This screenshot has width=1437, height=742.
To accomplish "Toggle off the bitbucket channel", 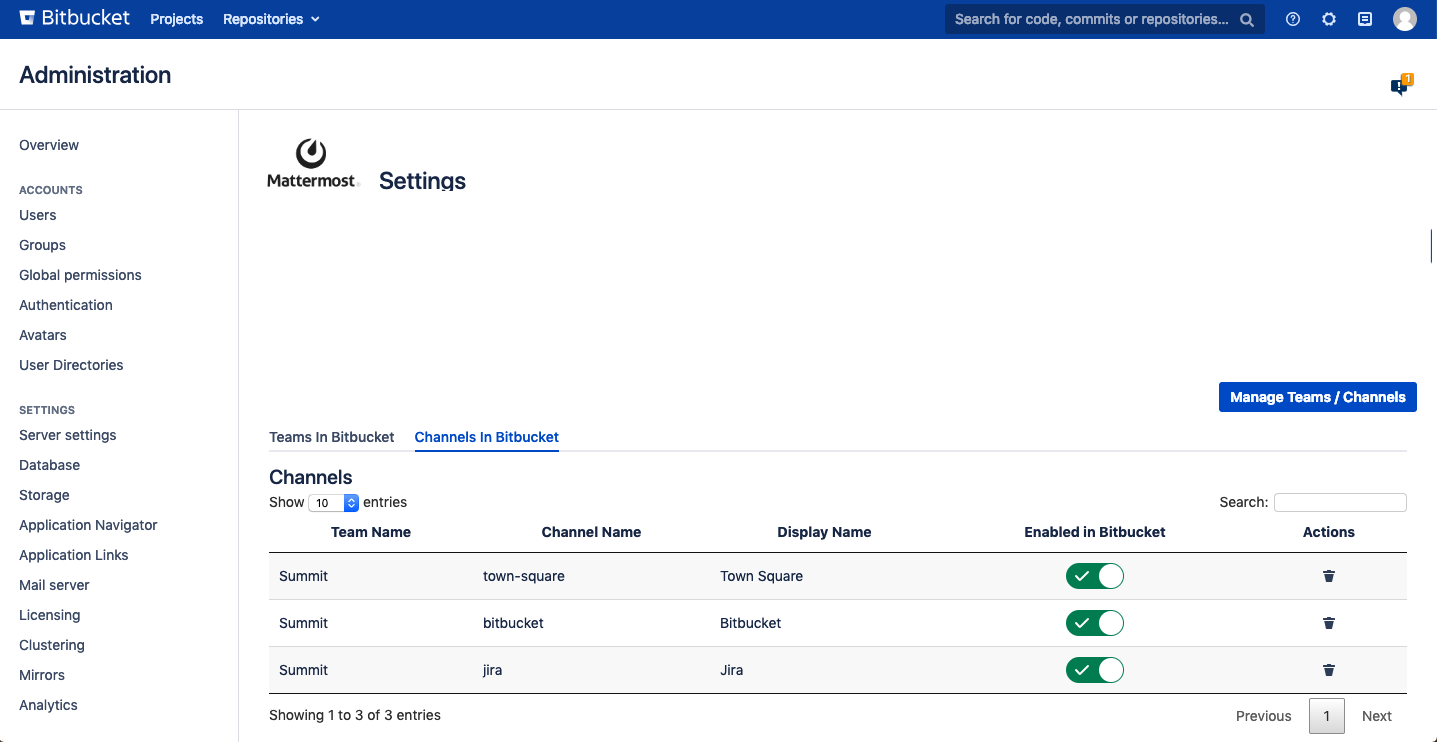I will coord(1095,623).
